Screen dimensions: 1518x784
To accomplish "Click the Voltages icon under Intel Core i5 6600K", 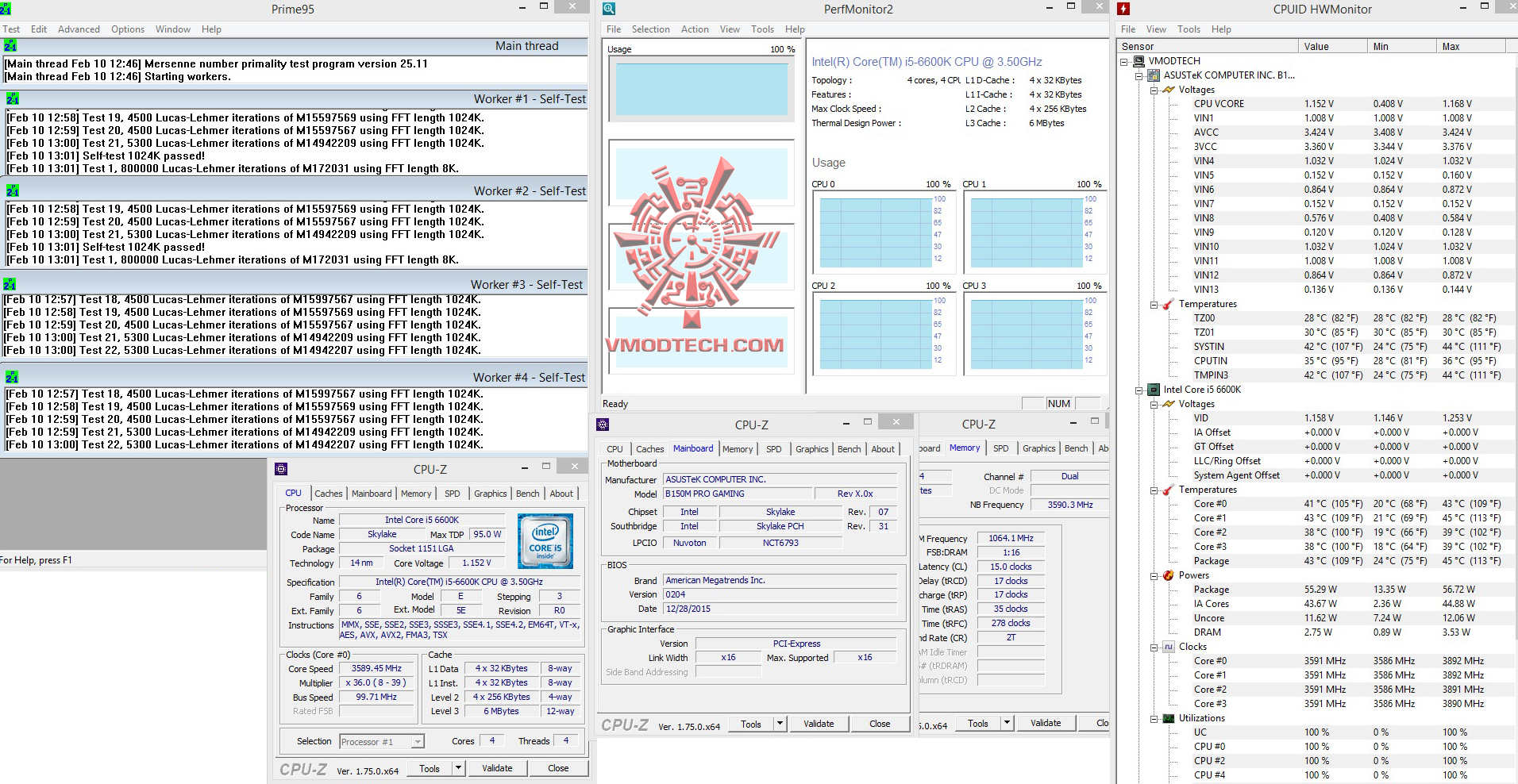I will (1169, 404).
